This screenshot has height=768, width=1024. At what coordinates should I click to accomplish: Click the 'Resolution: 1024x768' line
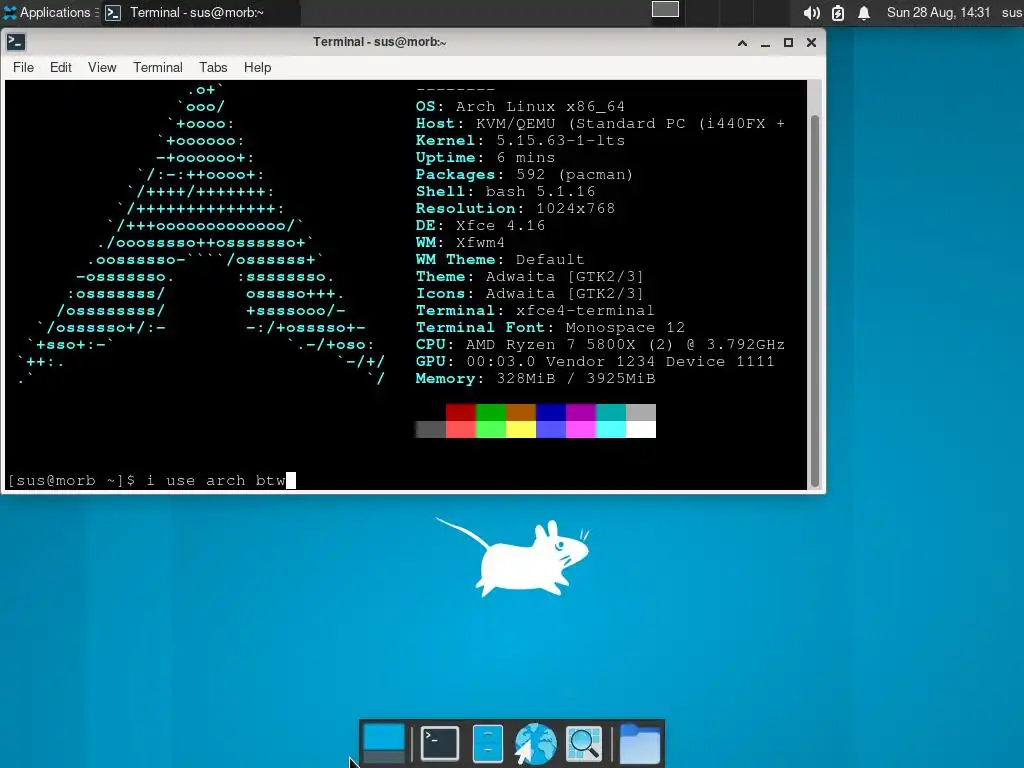515,208
